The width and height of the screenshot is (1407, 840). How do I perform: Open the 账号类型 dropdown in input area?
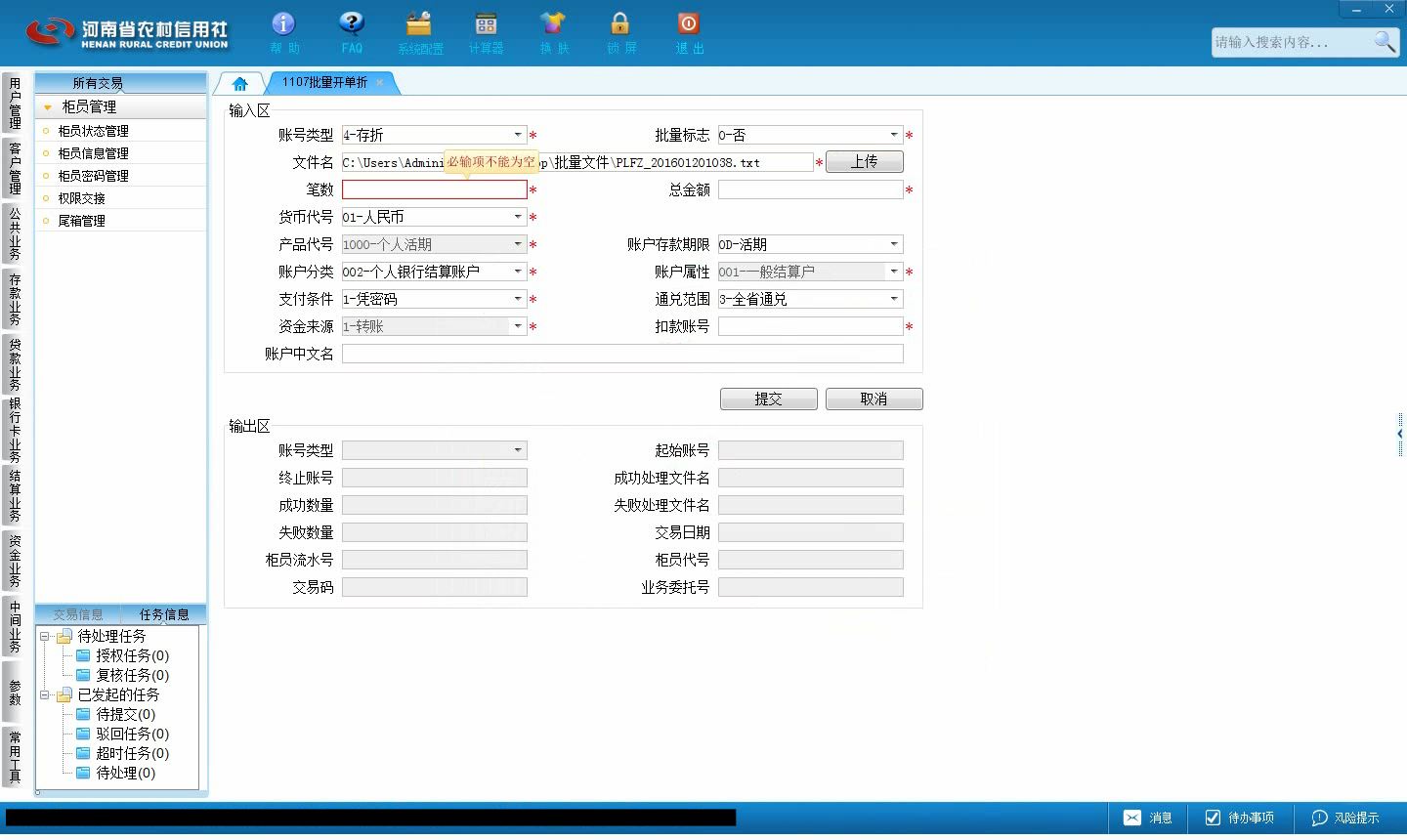pyautogui.click(x=518, y=135)
